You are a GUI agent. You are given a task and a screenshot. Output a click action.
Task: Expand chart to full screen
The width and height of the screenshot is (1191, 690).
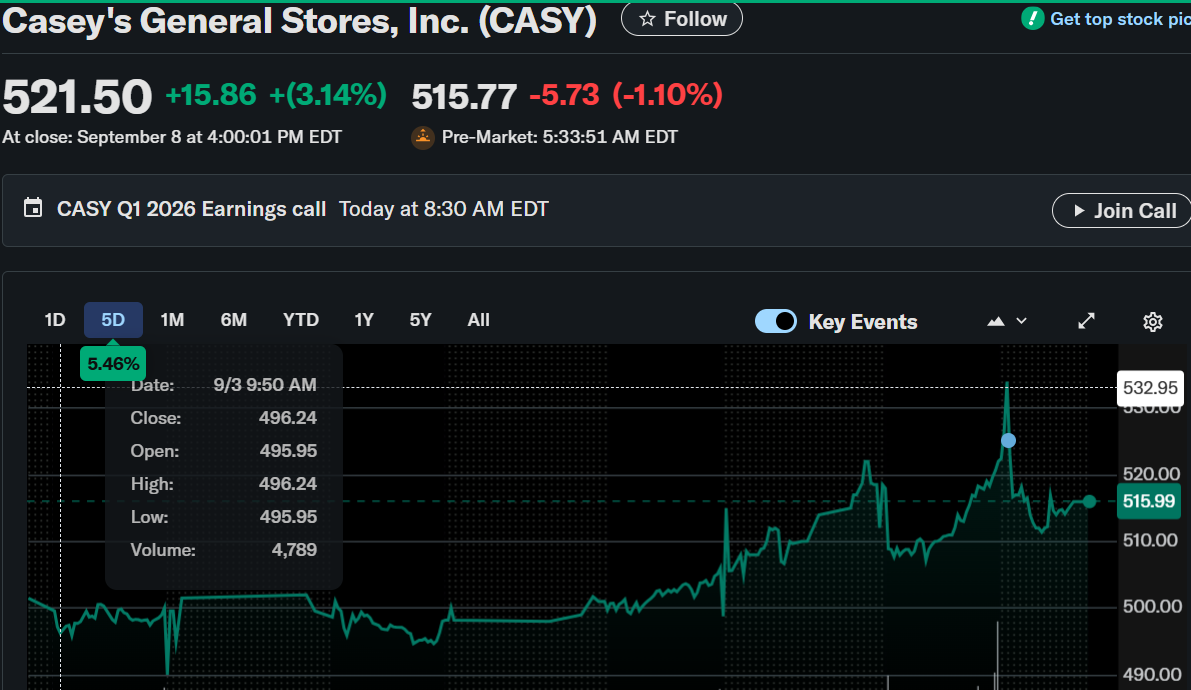[1086, 321]
